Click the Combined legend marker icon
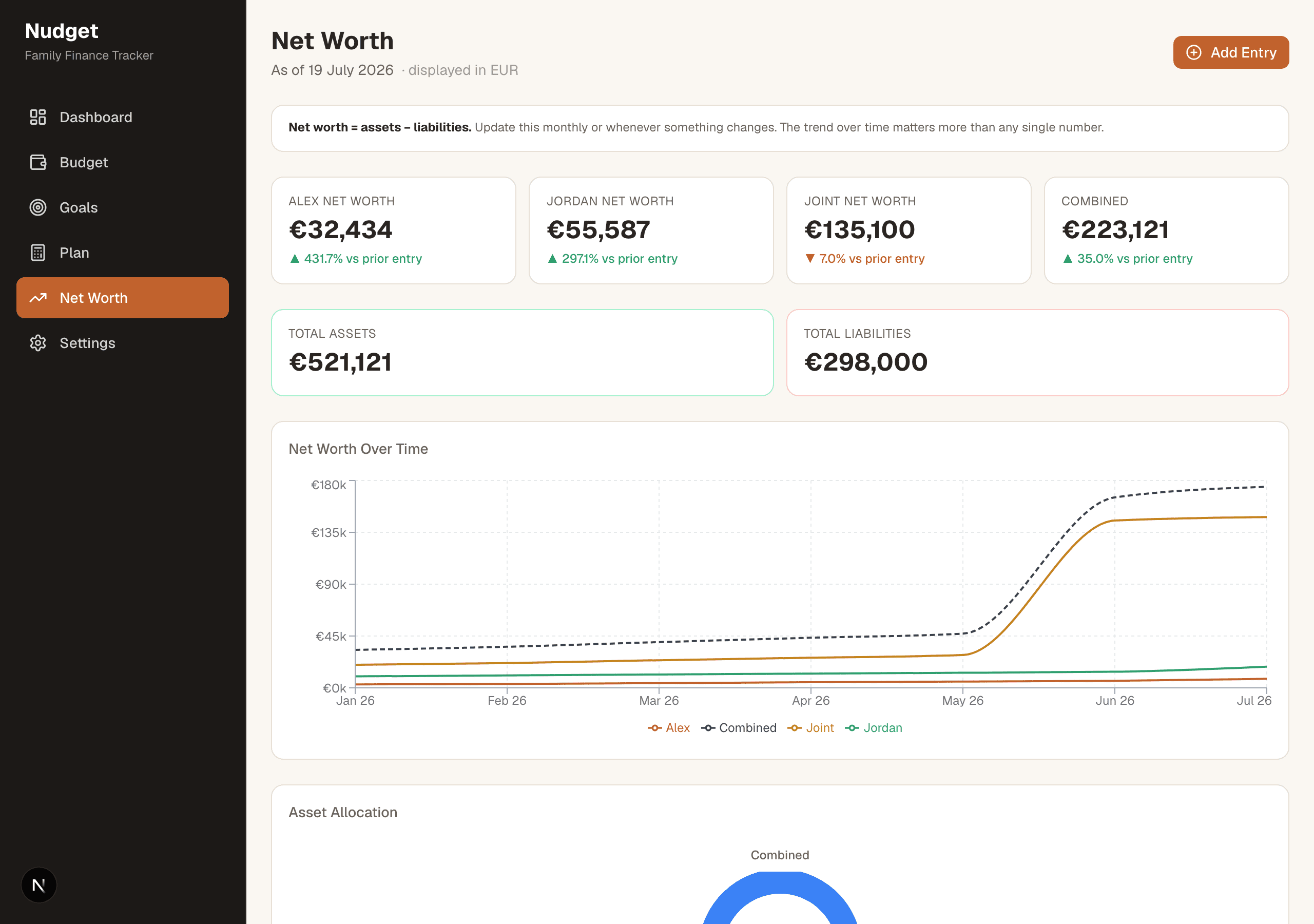 [708, 728]
